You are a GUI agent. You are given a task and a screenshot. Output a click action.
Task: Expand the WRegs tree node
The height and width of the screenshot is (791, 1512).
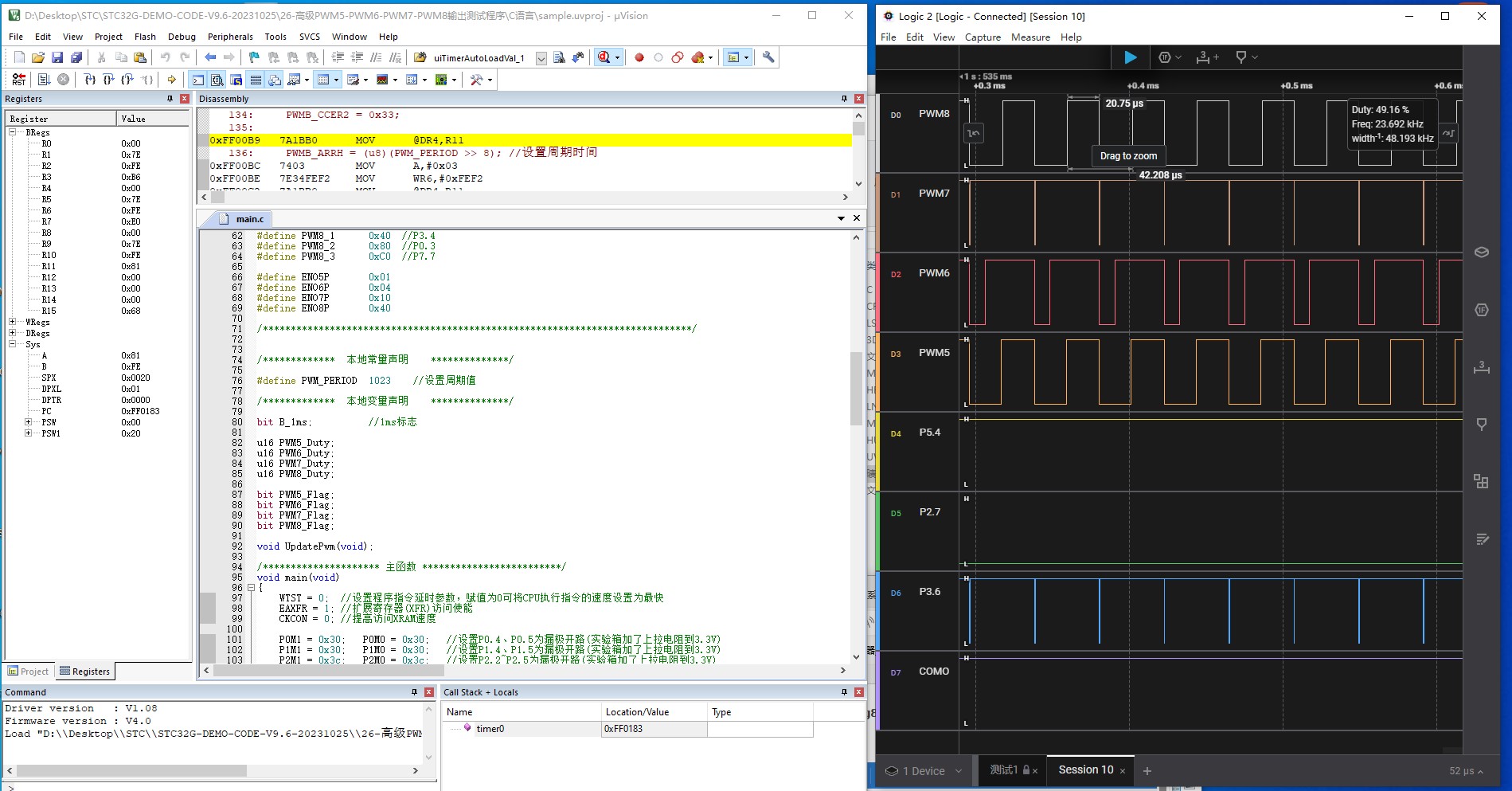coord(13,322)
